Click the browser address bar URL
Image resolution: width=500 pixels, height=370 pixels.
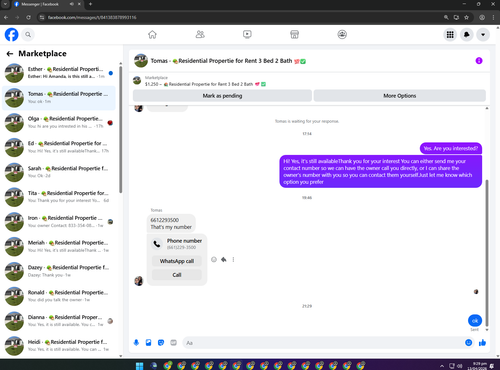[92, 17]
